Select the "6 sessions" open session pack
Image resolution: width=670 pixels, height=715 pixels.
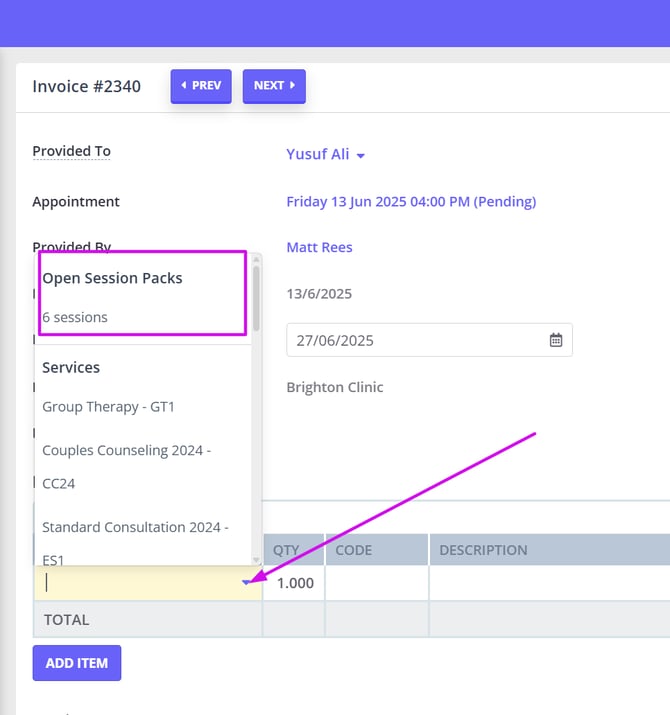(x=75, y=317)
